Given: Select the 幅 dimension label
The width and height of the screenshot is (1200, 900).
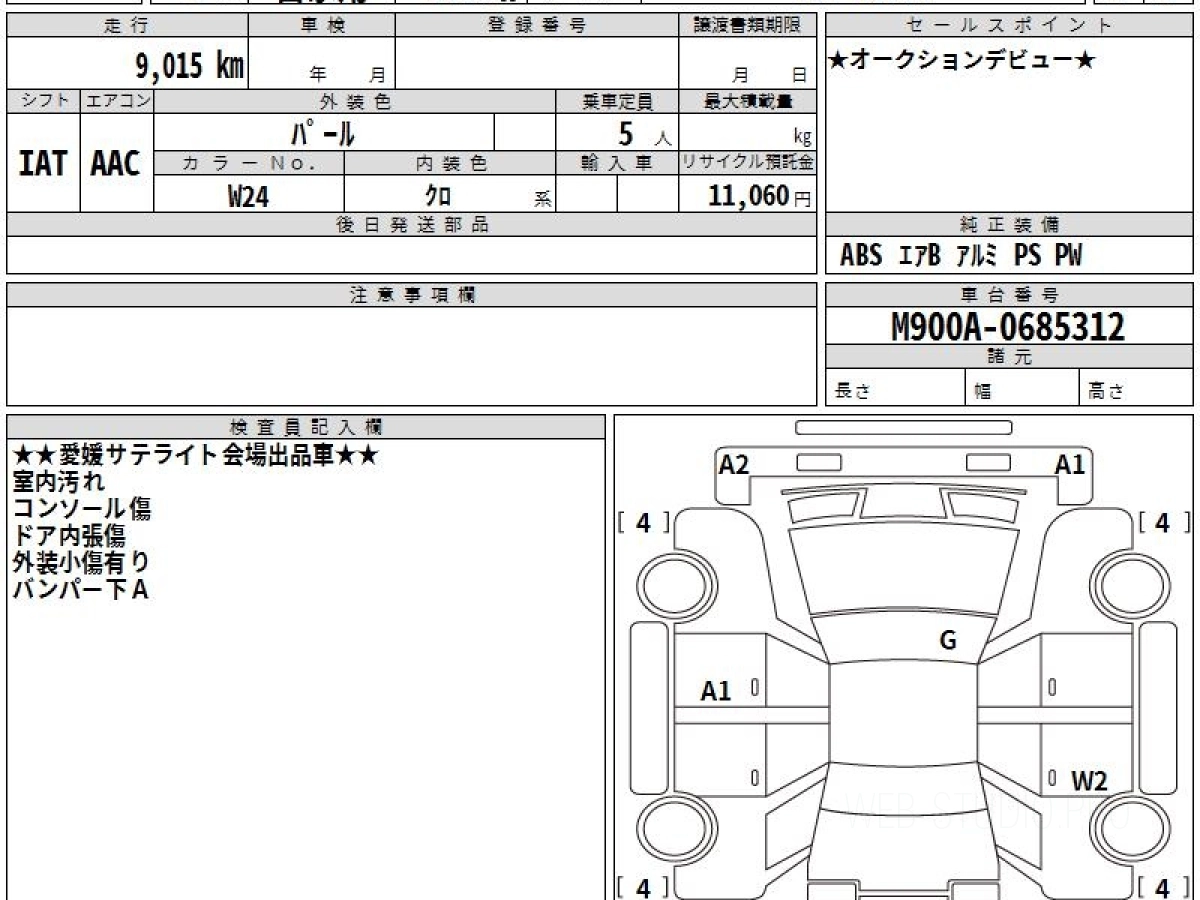Looking at the screenshot, I should pyautogui.click(x=982, y=392).
